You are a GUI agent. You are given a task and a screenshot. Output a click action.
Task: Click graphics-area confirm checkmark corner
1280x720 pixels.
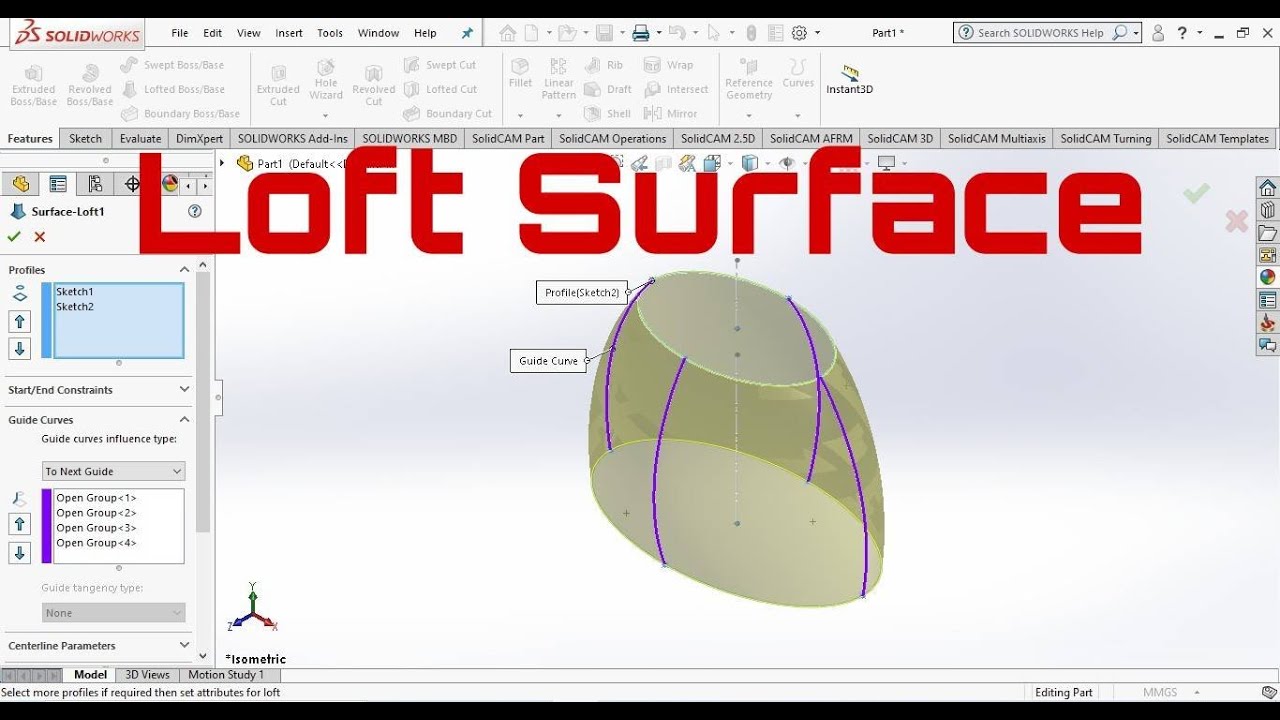(1196, 192)
